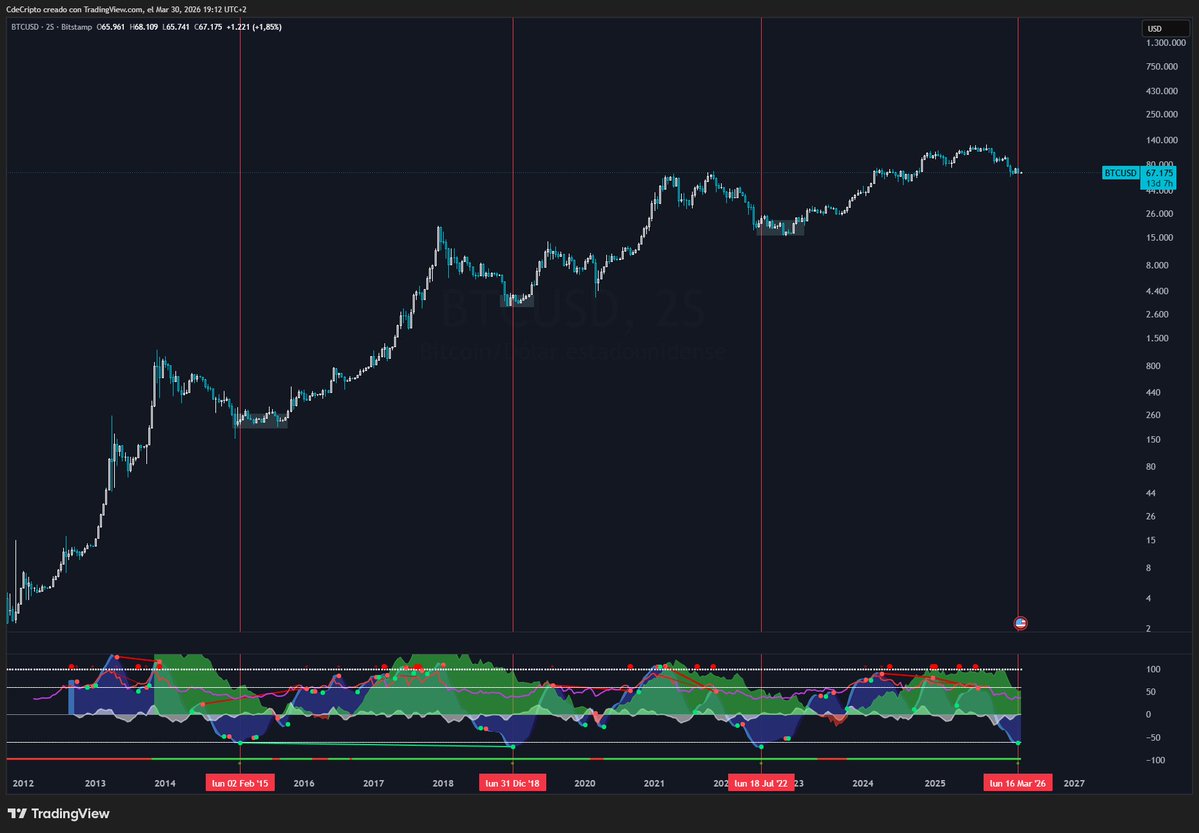The height and width of the screenshot is (833, 1199).
Task: Click the 'lun 31 Dic '18' date button
Action: tap(512, 783)
